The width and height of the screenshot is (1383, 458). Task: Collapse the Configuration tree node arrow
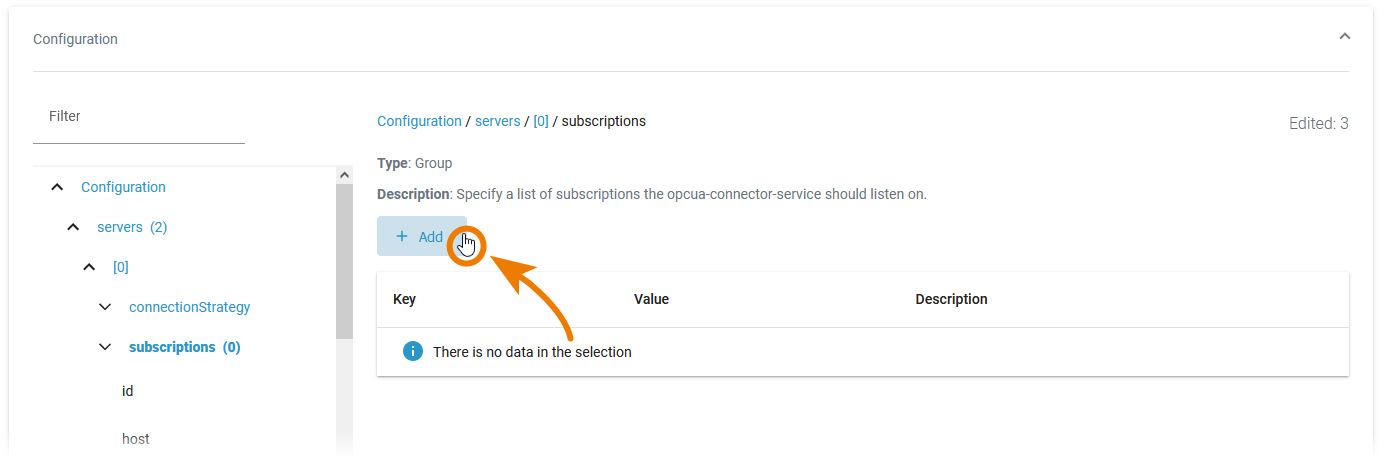57,187
